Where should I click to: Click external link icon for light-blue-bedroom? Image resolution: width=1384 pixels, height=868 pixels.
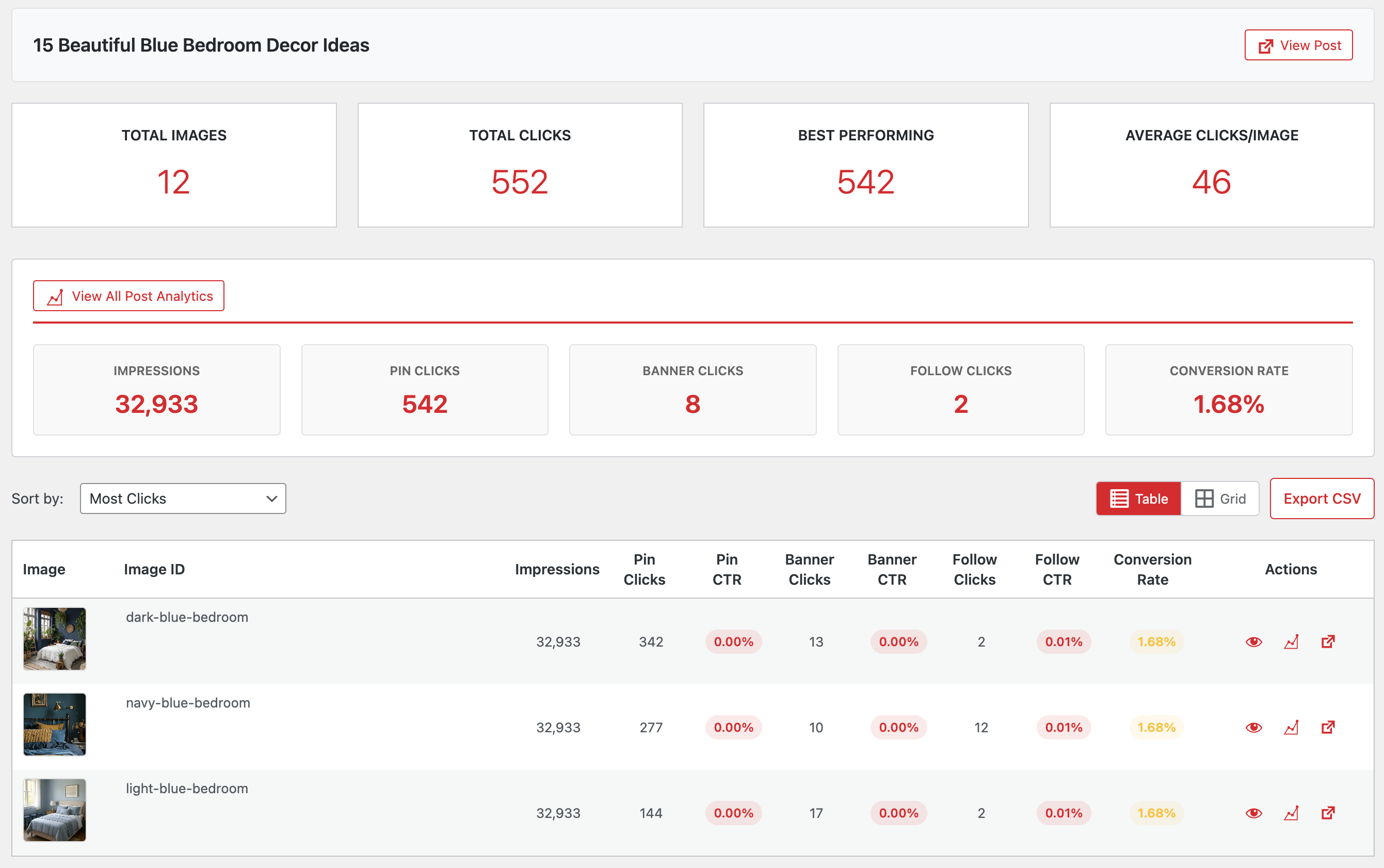coord(1328,812)
